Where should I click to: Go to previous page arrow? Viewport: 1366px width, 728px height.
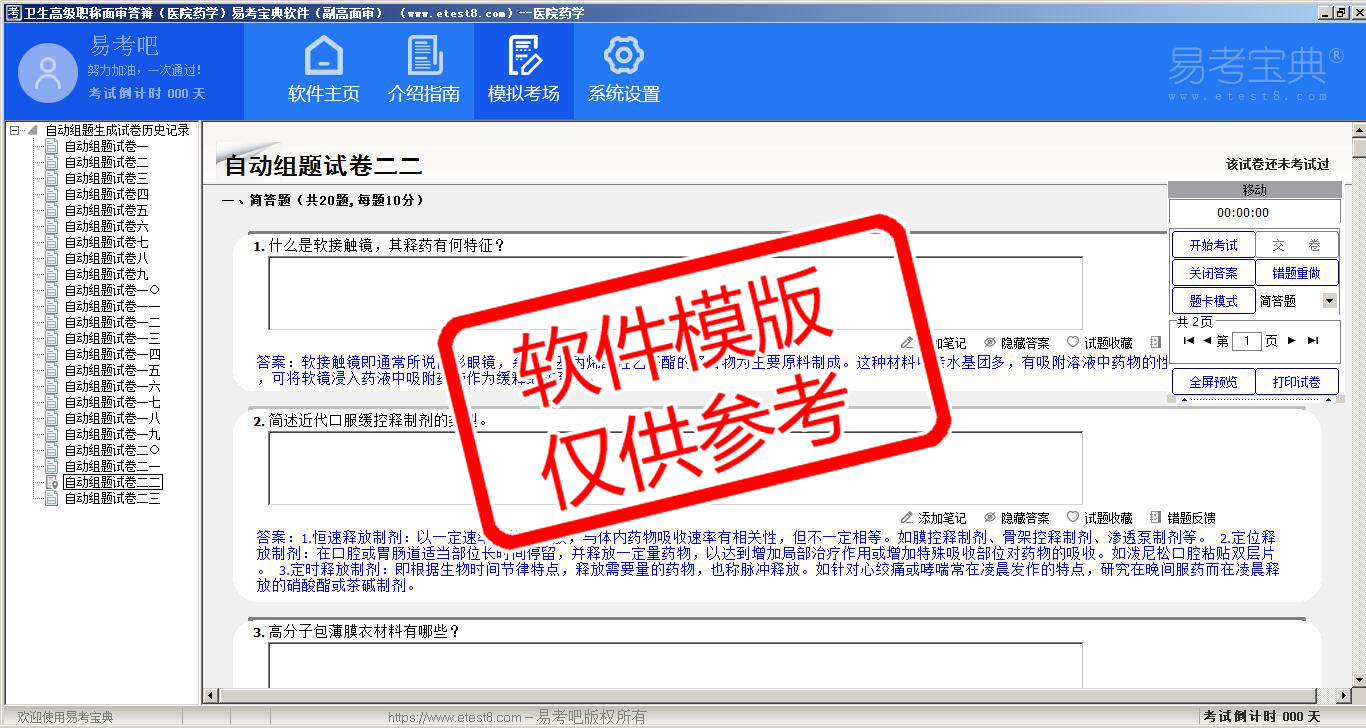(x=1206, y=341)
